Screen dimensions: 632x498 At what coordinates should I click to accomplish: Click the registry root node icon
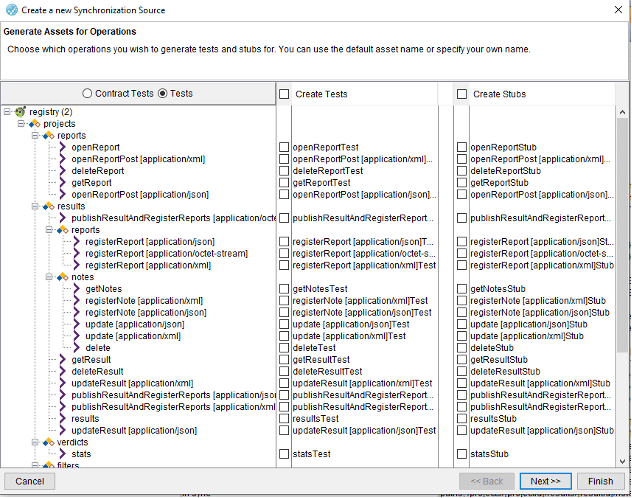coord(20,112)
